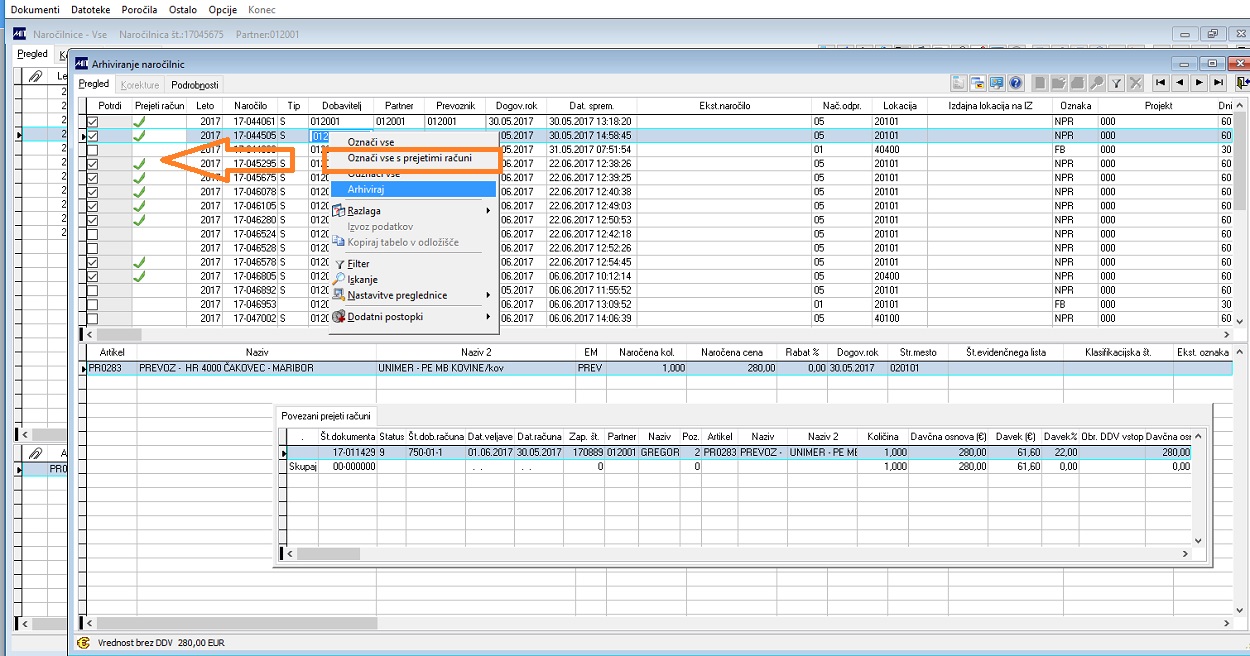1250x656 pixels.
Task: Open the magnifier search toolbar icon
Action: pos(1097,83)
